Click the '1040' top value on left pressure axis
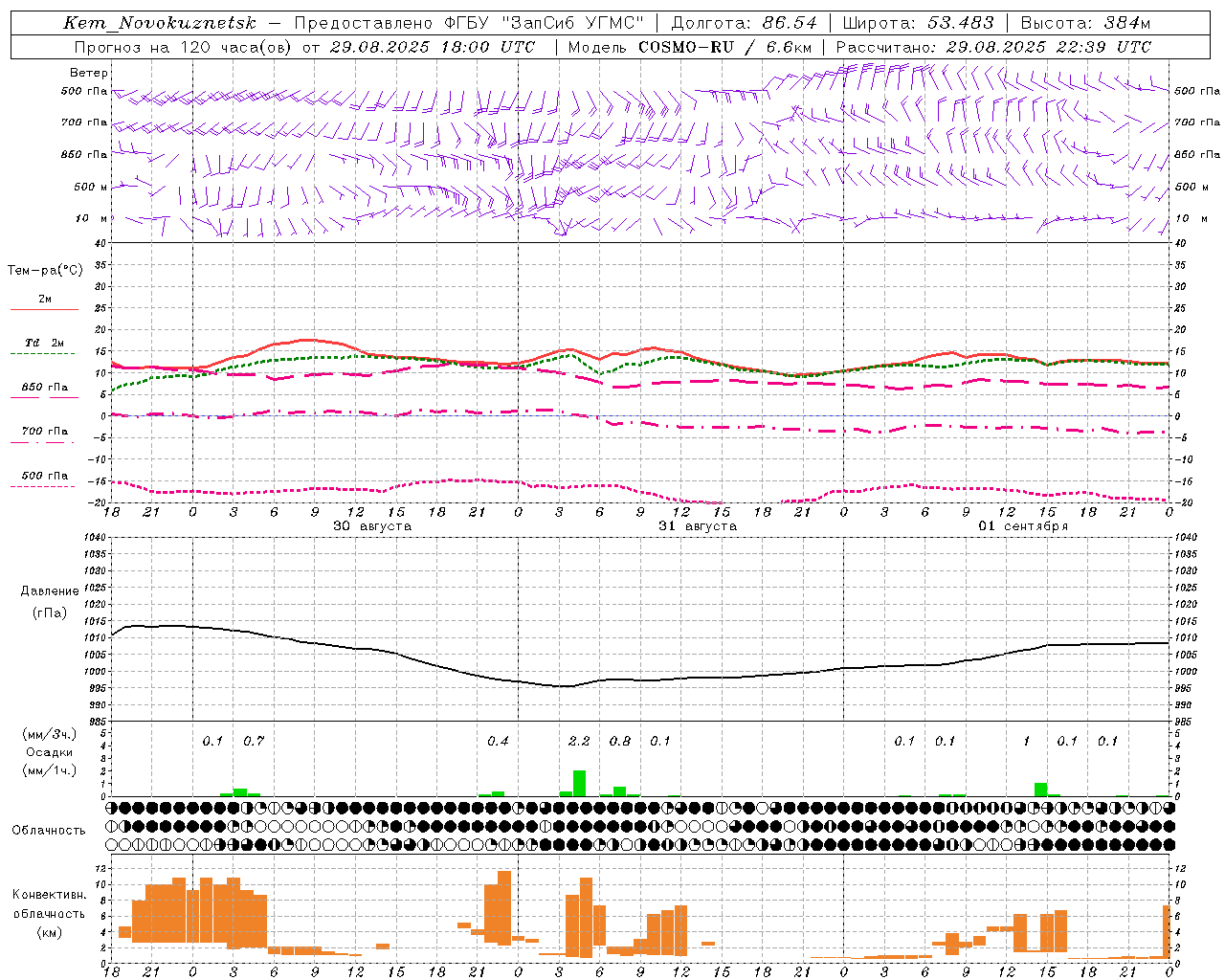 click(x=93, y=537)
